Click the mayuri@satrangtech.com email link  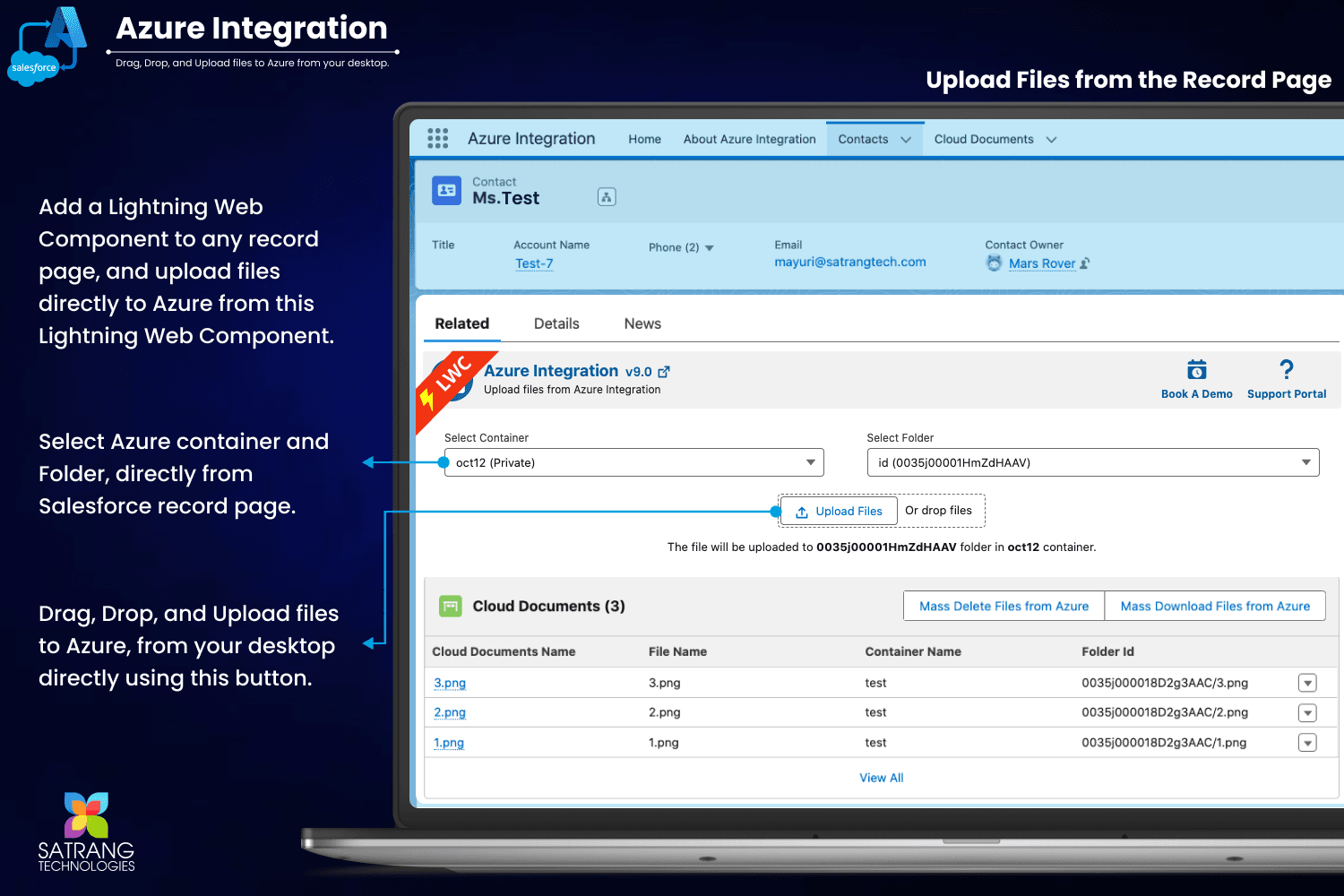(x=850, y=262)
